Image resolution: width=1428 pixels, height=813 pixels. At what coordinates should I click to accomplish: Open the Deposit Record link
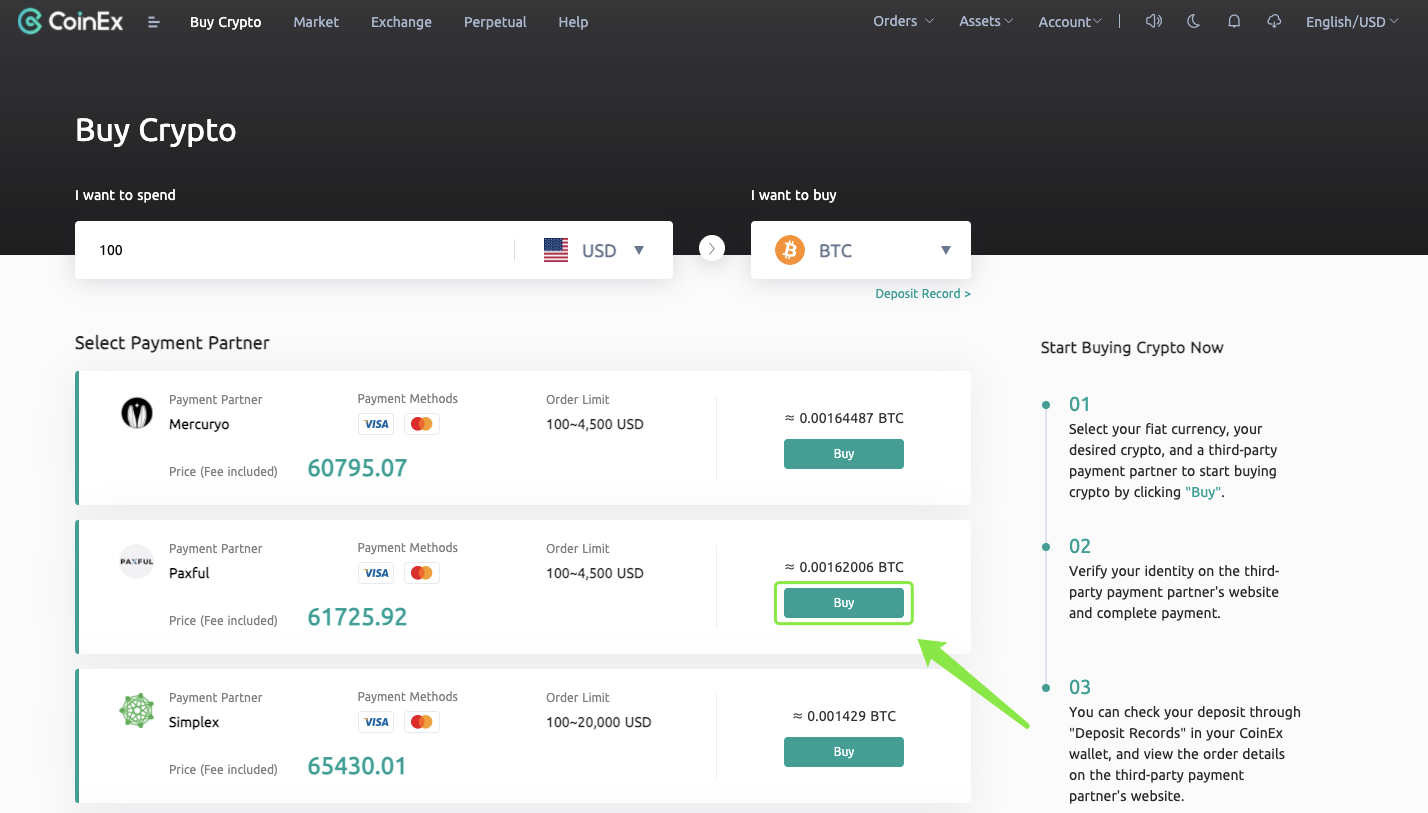[921, 293]
